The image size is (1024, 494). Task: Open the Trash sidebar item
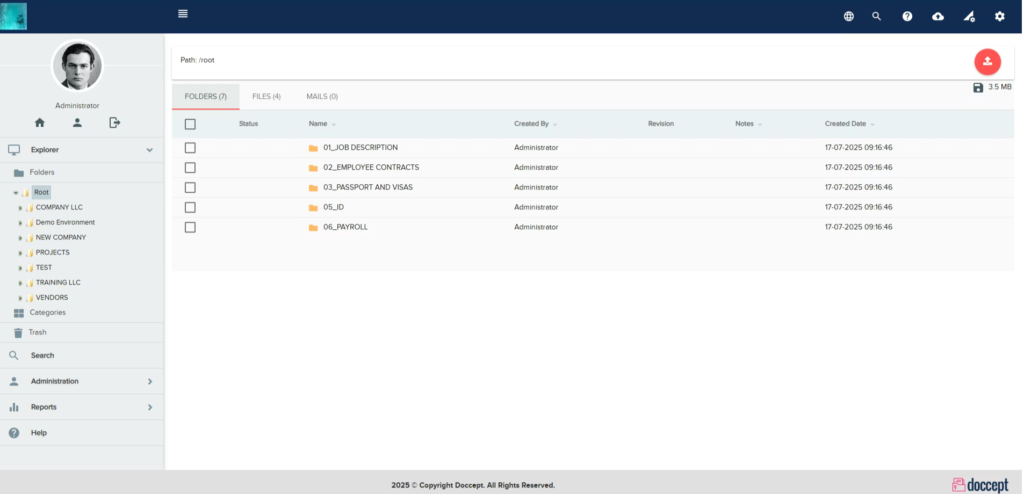pos(82,333)
